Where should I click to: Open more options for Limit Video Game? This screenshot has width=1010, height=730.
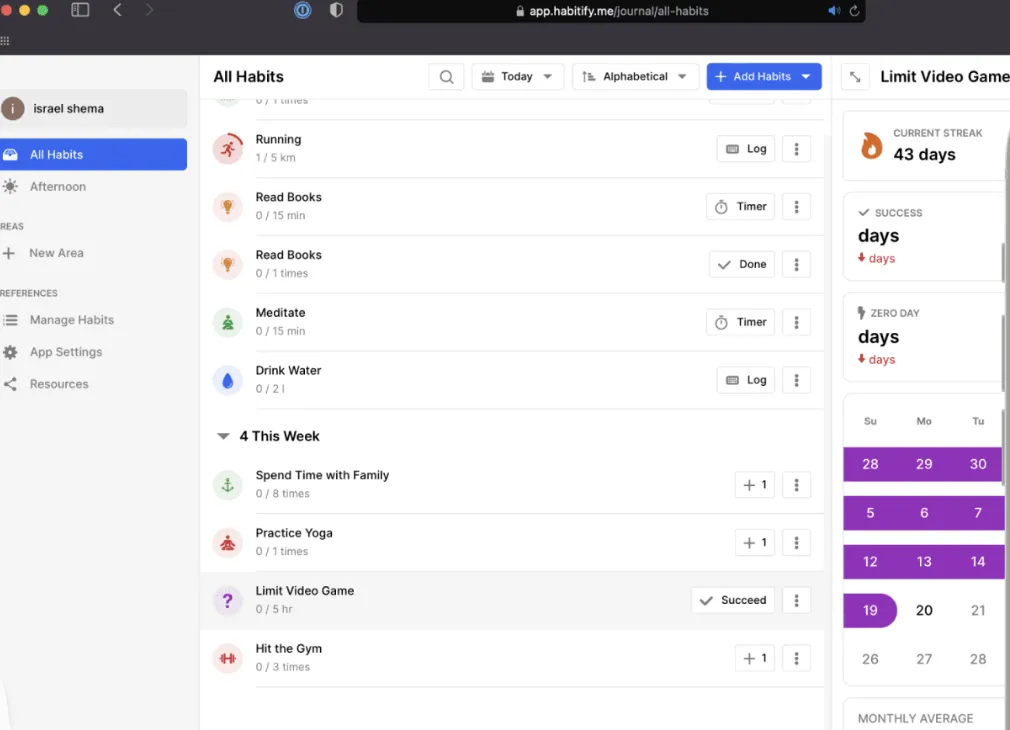click(797, 600)
